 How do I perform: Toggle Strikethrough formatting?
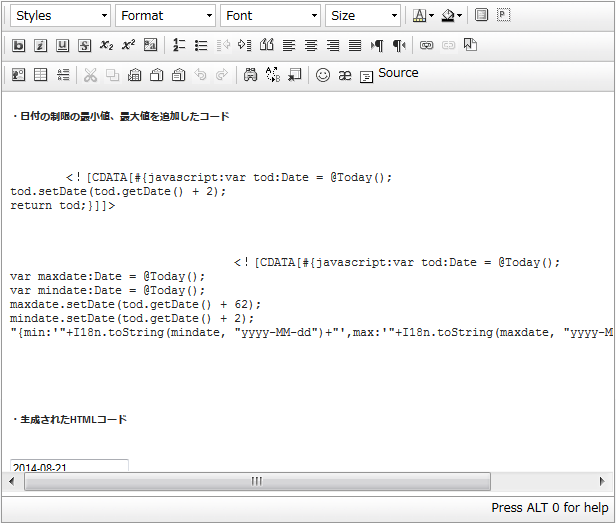tap(84, 46)
